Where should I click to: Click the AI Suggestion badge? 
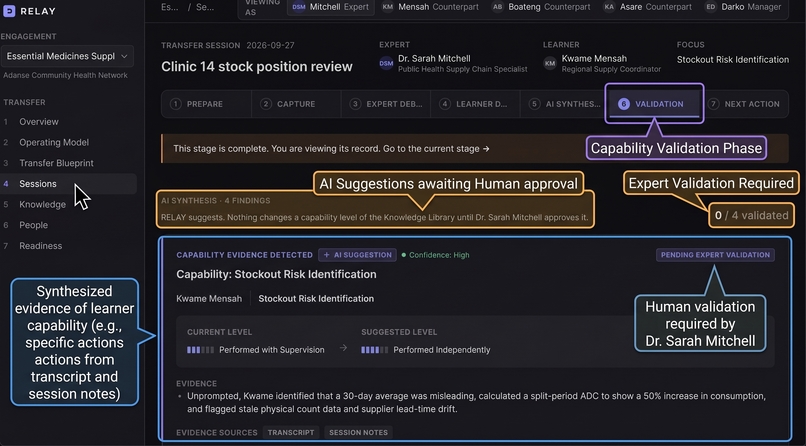[x=357, y=255]
